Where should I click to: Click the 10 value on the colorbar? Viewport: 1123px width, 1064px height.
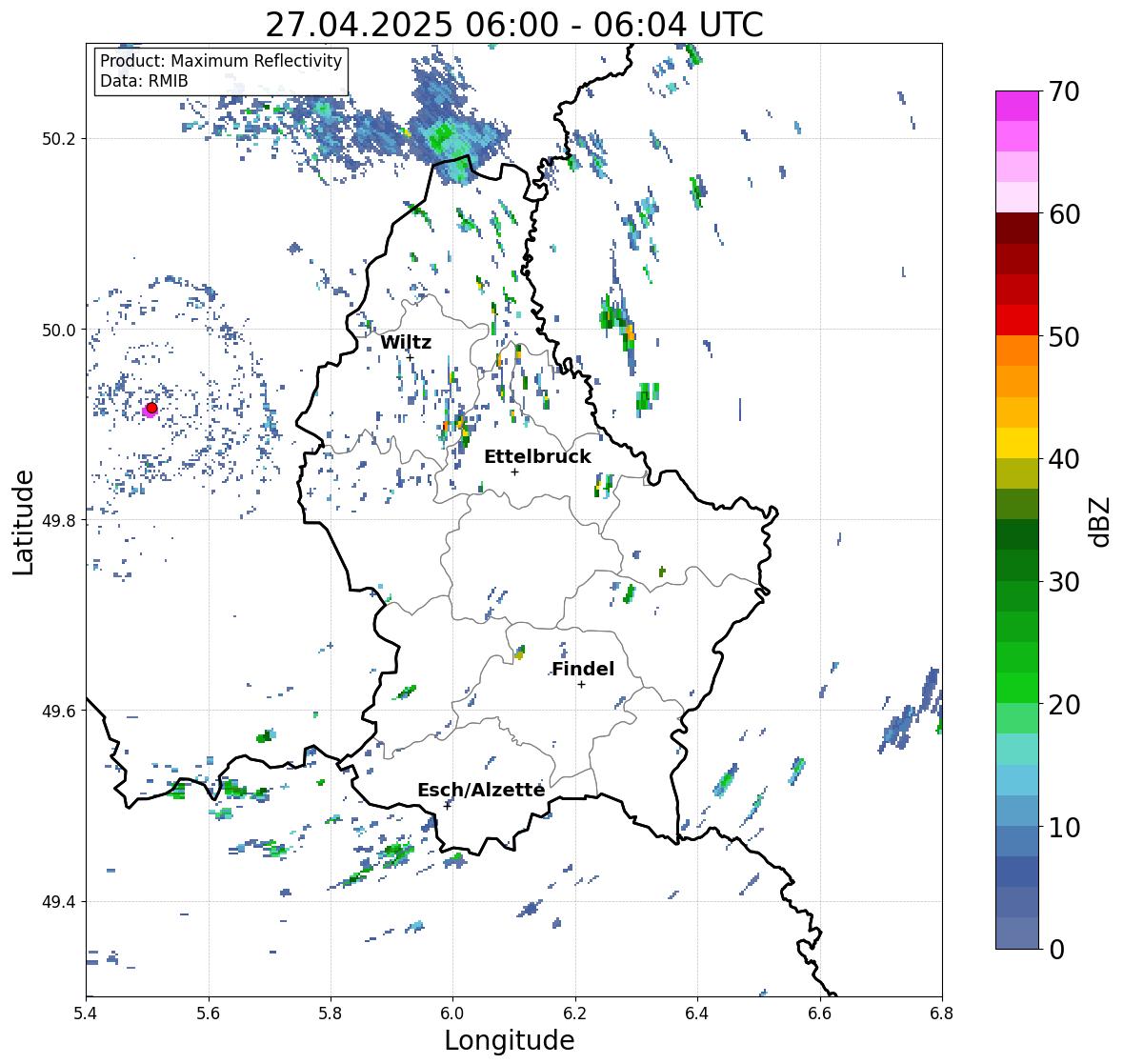[1064, 827]
